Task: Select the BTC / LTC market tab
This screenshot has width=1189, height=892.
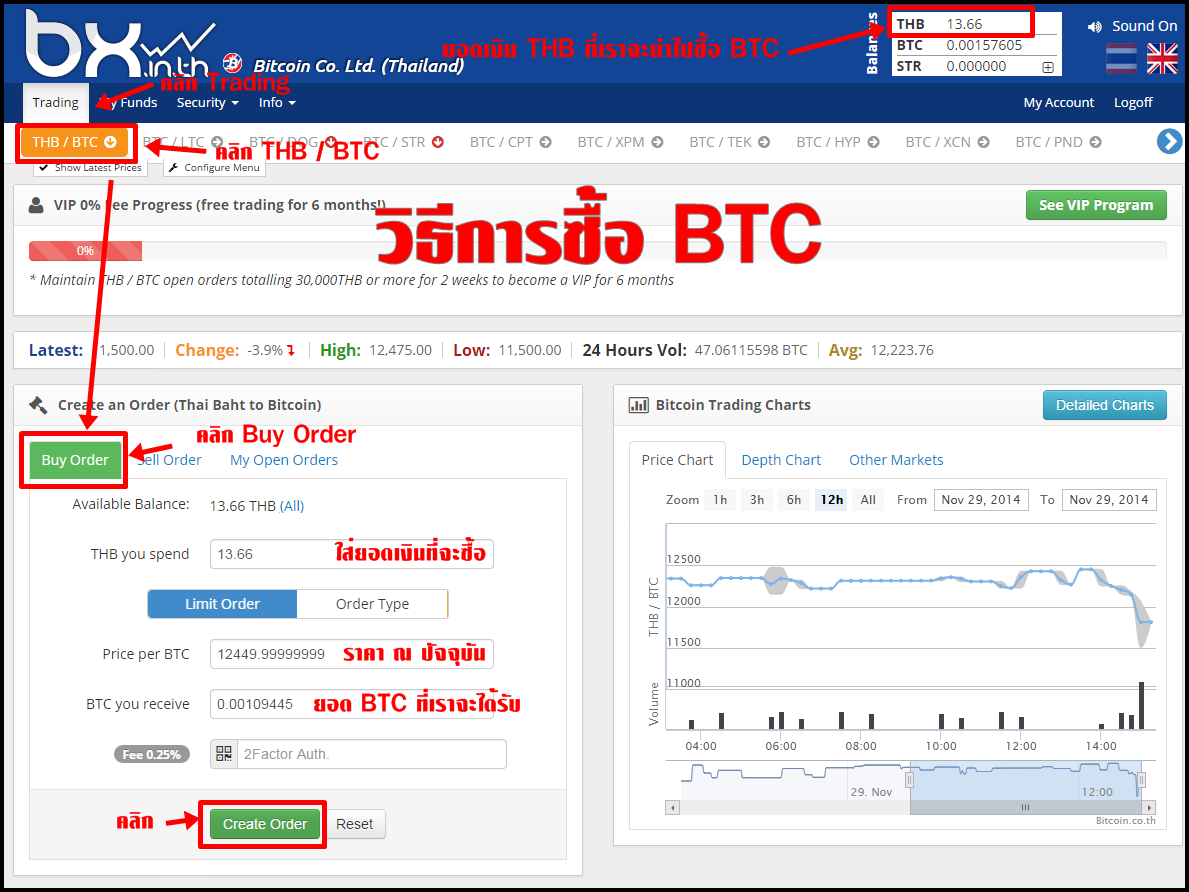Action: pos(183,142)
